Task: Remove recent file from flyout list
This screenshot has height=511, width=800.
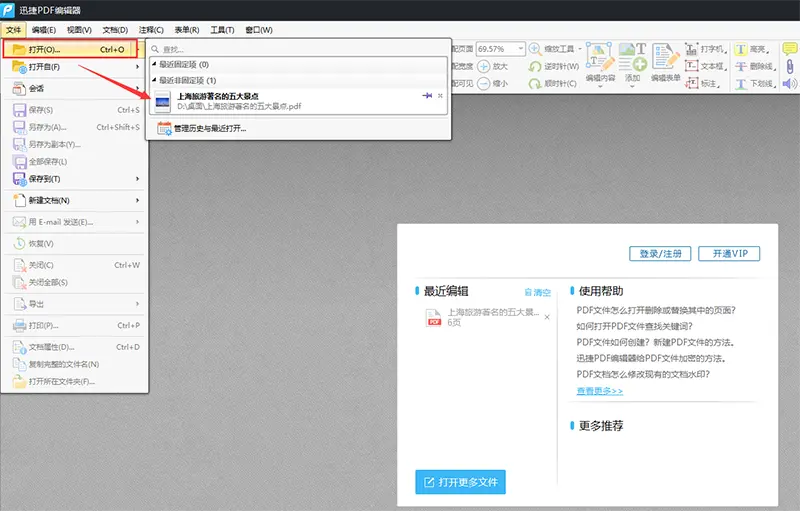Action: [440, 96]
